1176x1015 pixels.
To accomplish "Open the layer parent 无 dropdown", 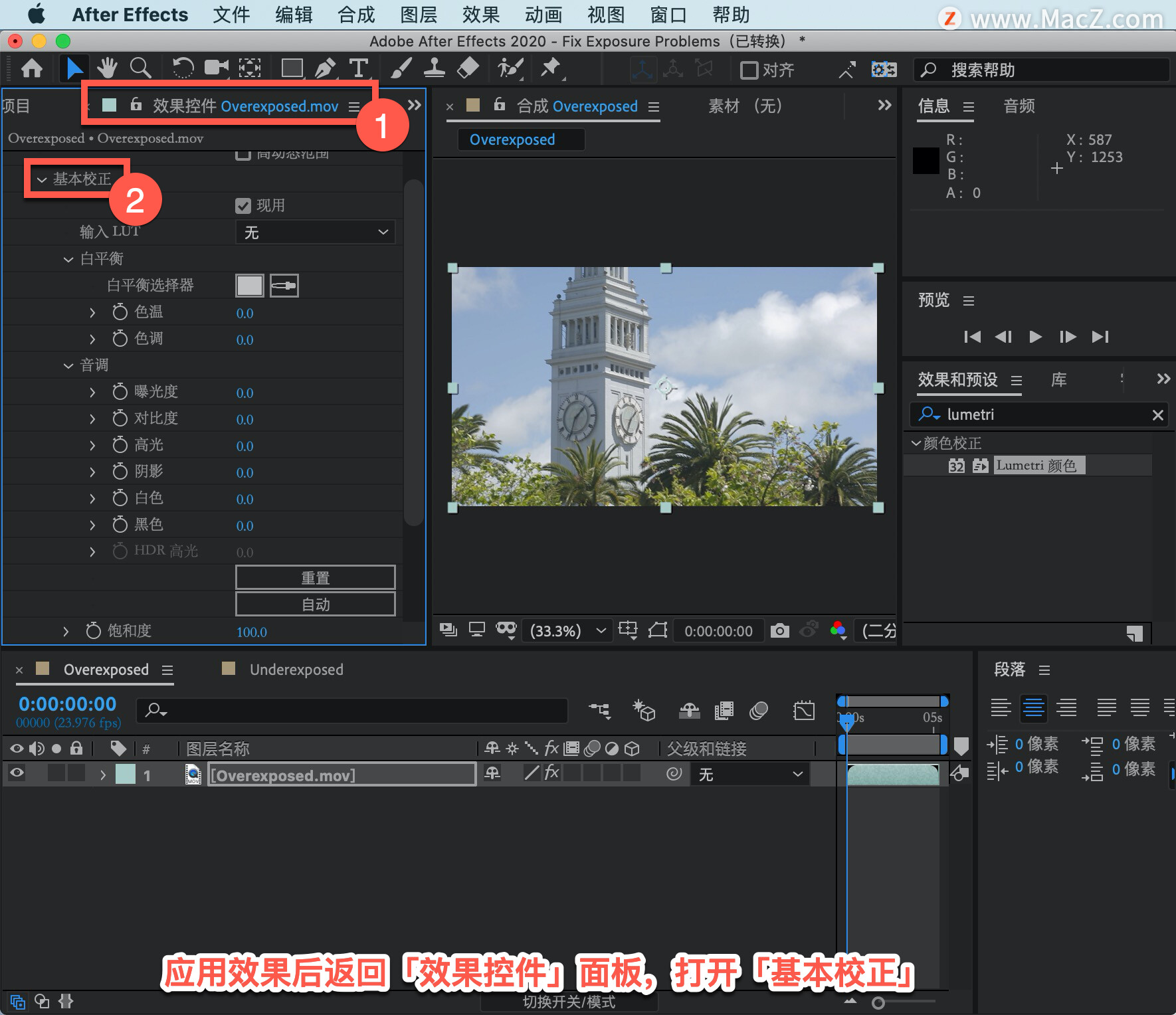I will 751,775.
